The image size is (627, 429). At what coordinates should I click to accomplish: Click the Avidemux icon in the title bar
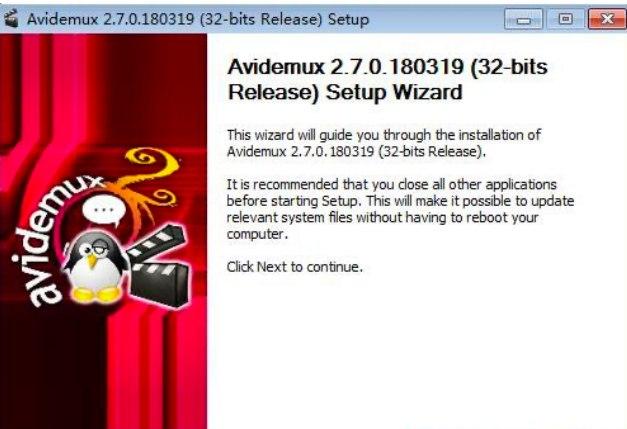pos(11,19)
